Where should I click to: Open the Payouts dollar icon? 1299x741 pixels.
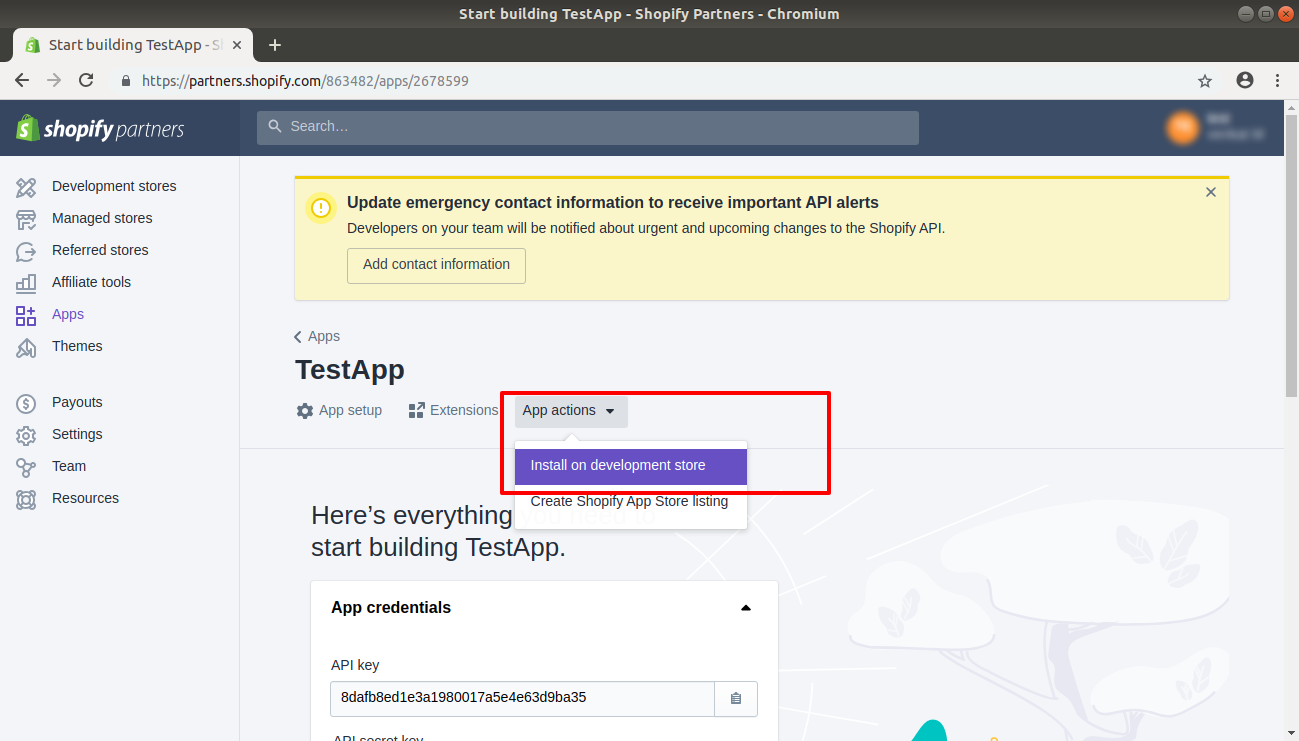[26, 403]
